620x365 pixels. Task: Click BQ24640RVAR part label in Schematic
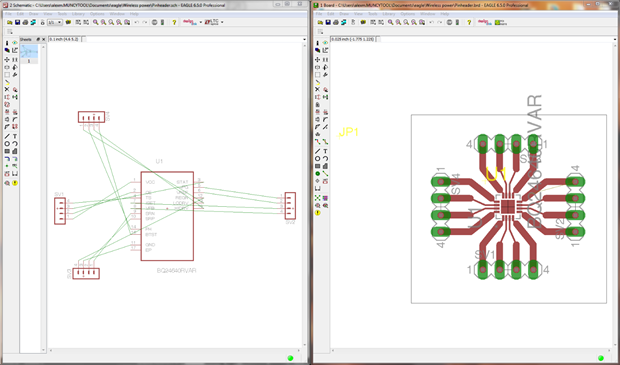point(176,271)
